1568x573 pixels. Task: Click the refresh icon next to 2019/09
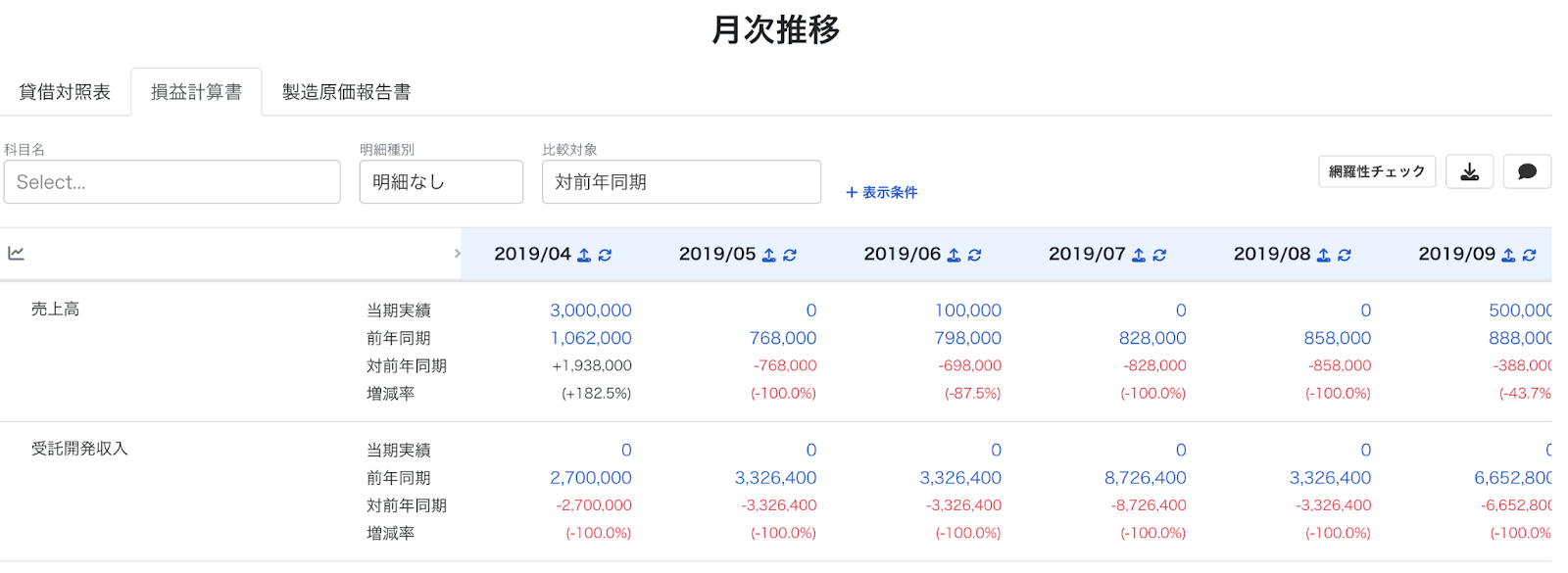[x=1529, y=255]
